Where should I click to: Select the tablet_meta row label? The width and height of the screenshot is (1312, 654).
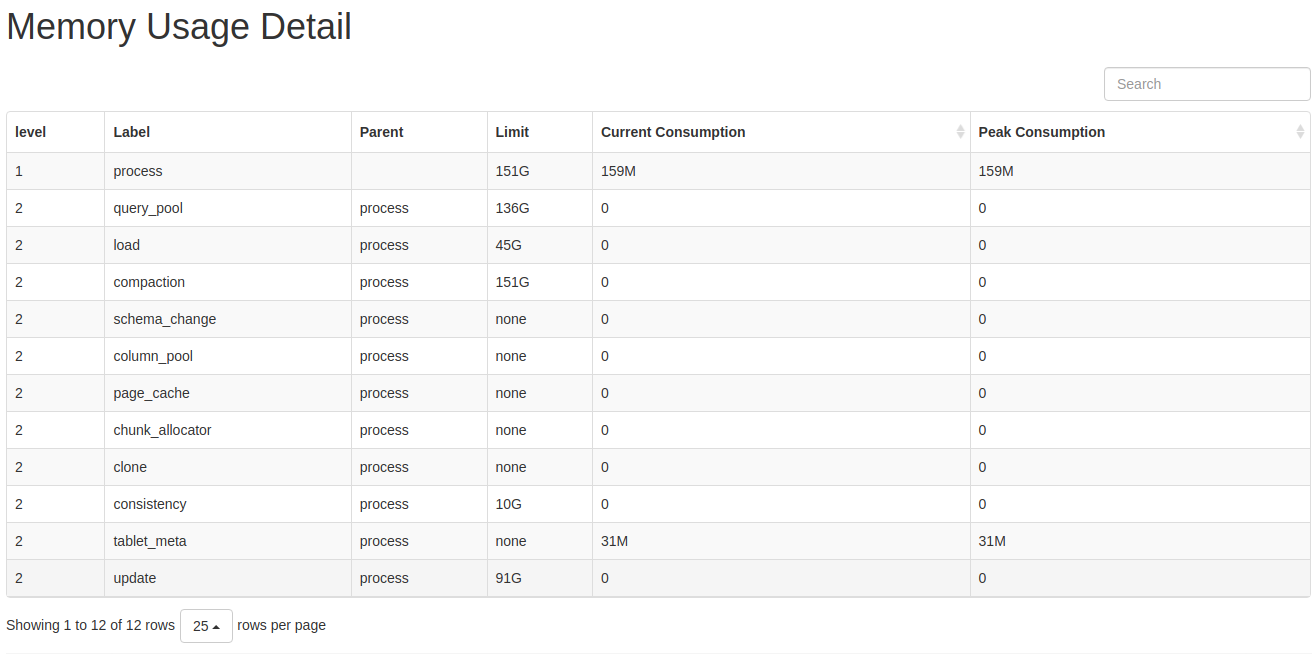click(150, 541)
